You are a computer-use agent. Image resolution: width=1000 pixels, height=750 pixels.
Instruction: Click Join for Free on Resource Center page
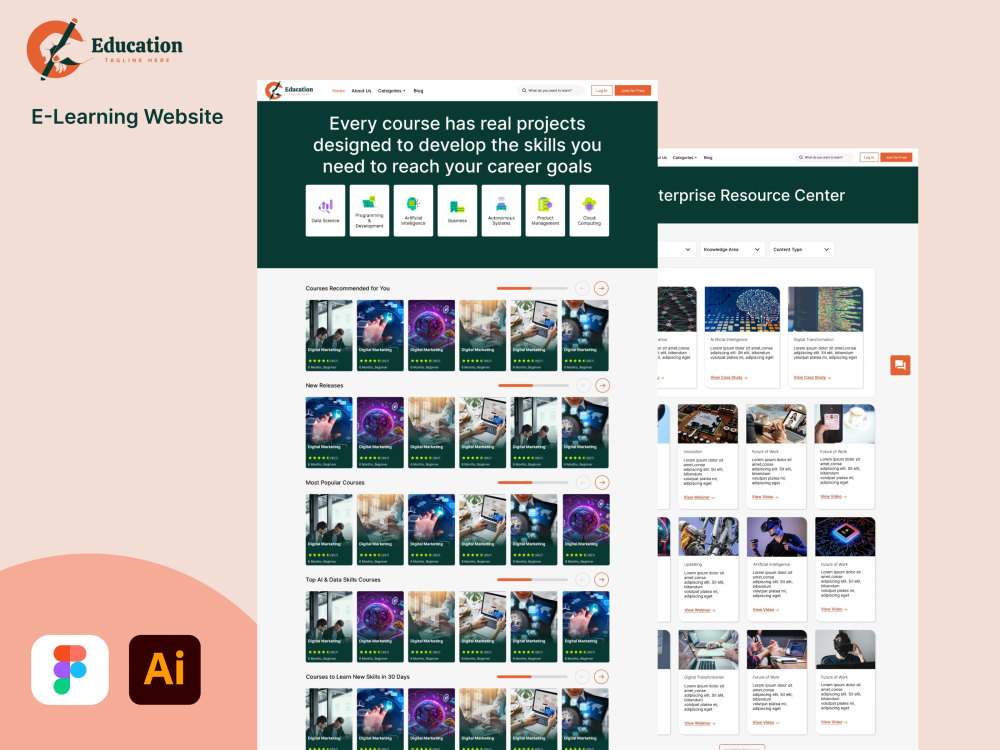click(x=896, y=157)
